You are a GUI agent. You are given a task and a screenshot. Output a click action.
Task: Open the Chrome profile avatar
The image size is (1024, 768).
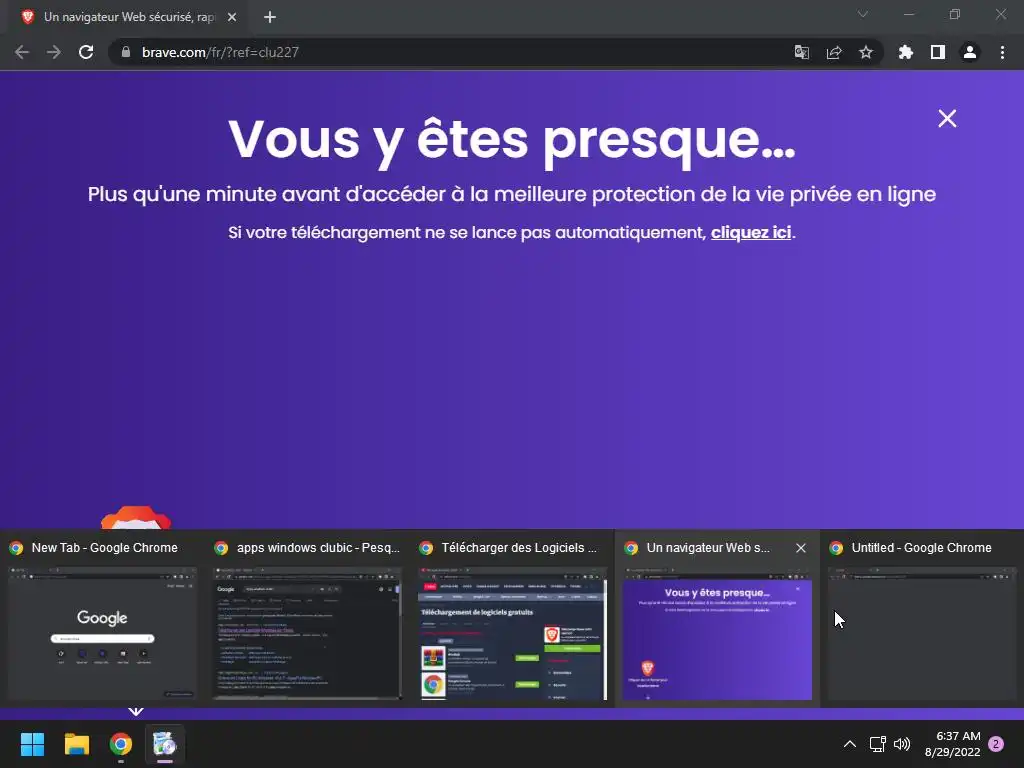[970, 52]
